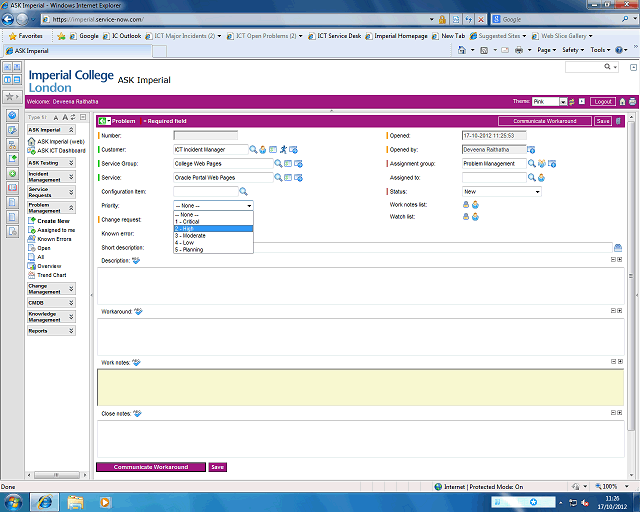Click the Configuration item search magnifier
The height and width of the screenshot is (512, 640).
(x=242, y=191)
